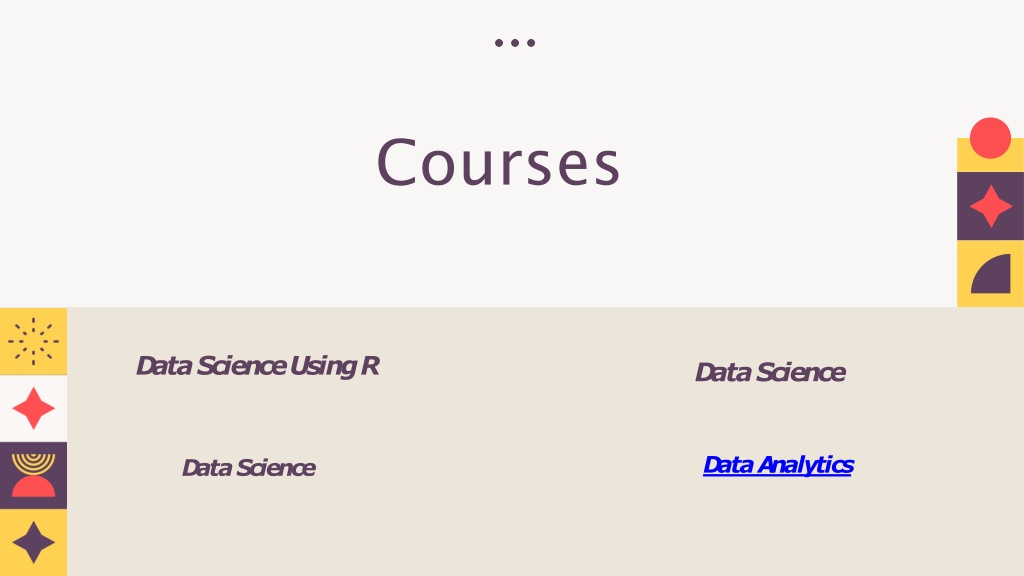
Task: Click the 'Courses' slide title
Action: click(x=498, y=163)
